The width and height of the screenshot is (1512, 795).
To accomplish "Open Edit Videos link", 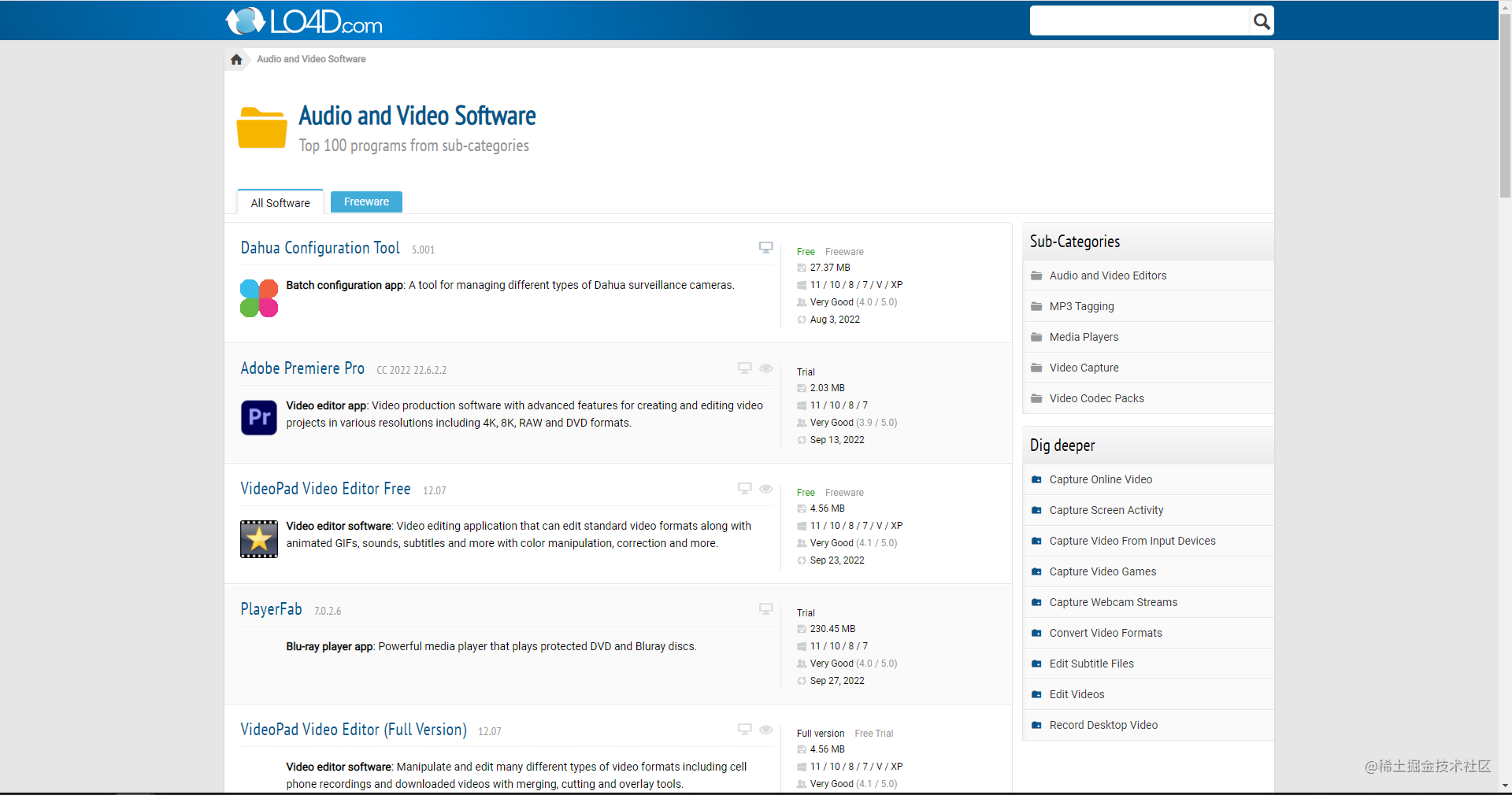I will pos(1077,694).
